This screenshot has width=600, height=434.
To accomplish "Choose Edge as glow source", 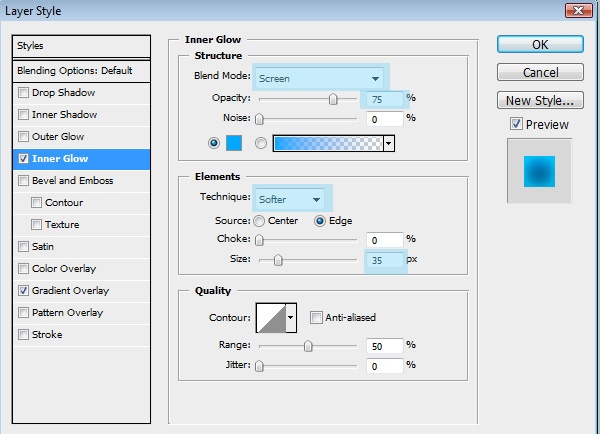I will tap(320, 221).
